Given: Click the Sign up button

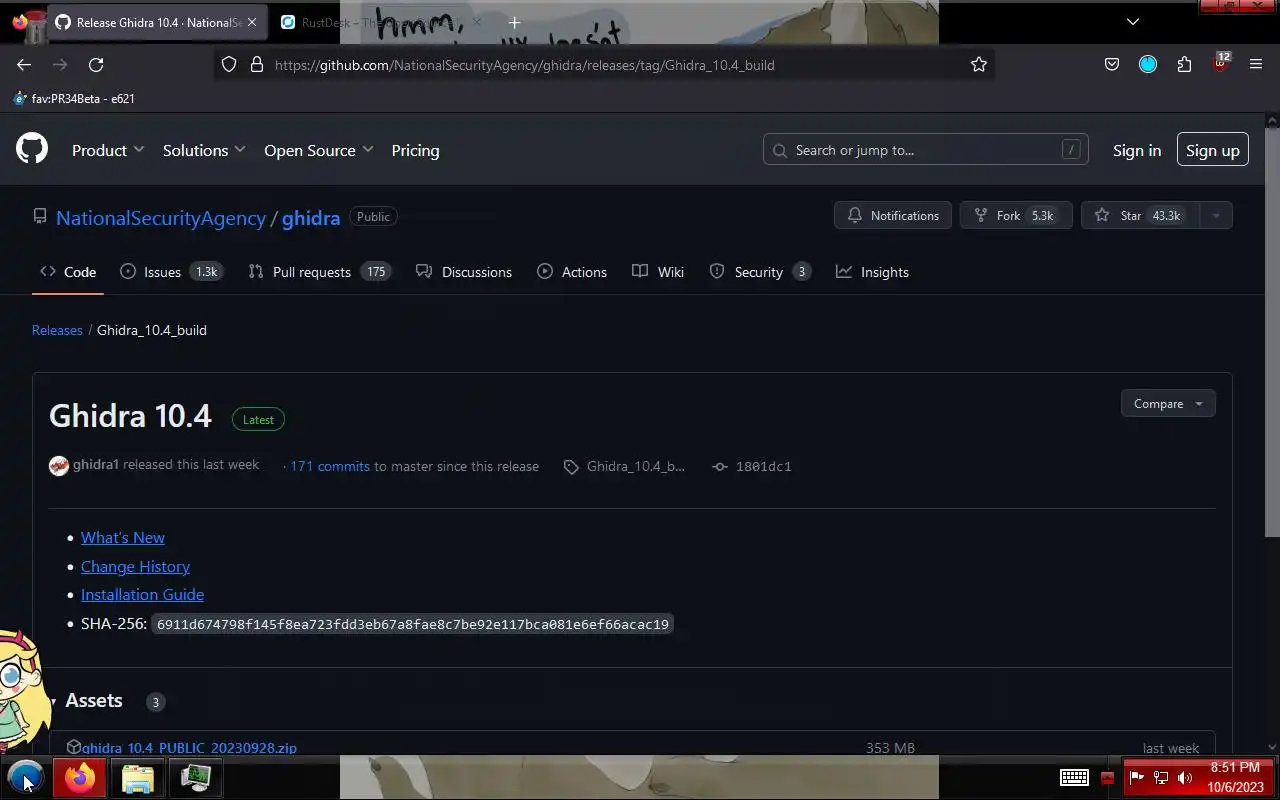Looking at the screenshot, I should (x=1212, y=150).
